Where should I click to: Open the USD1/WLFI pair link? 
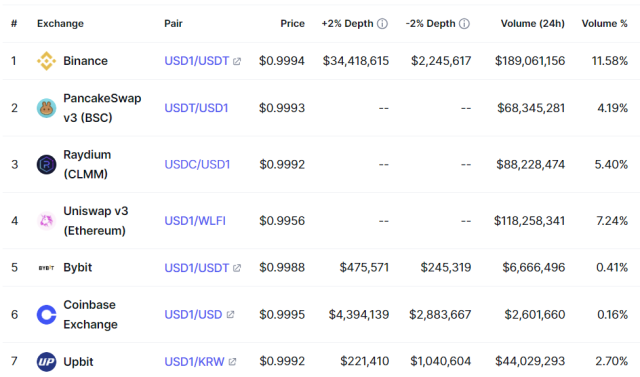(195, 221)
